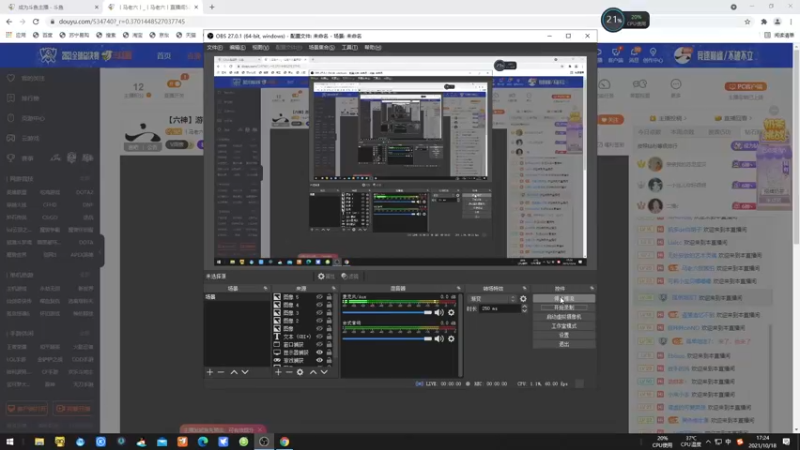Screen dimensions: 800x450
Task: Open the Windows Start menu
Action: click(x=9, y=442)
